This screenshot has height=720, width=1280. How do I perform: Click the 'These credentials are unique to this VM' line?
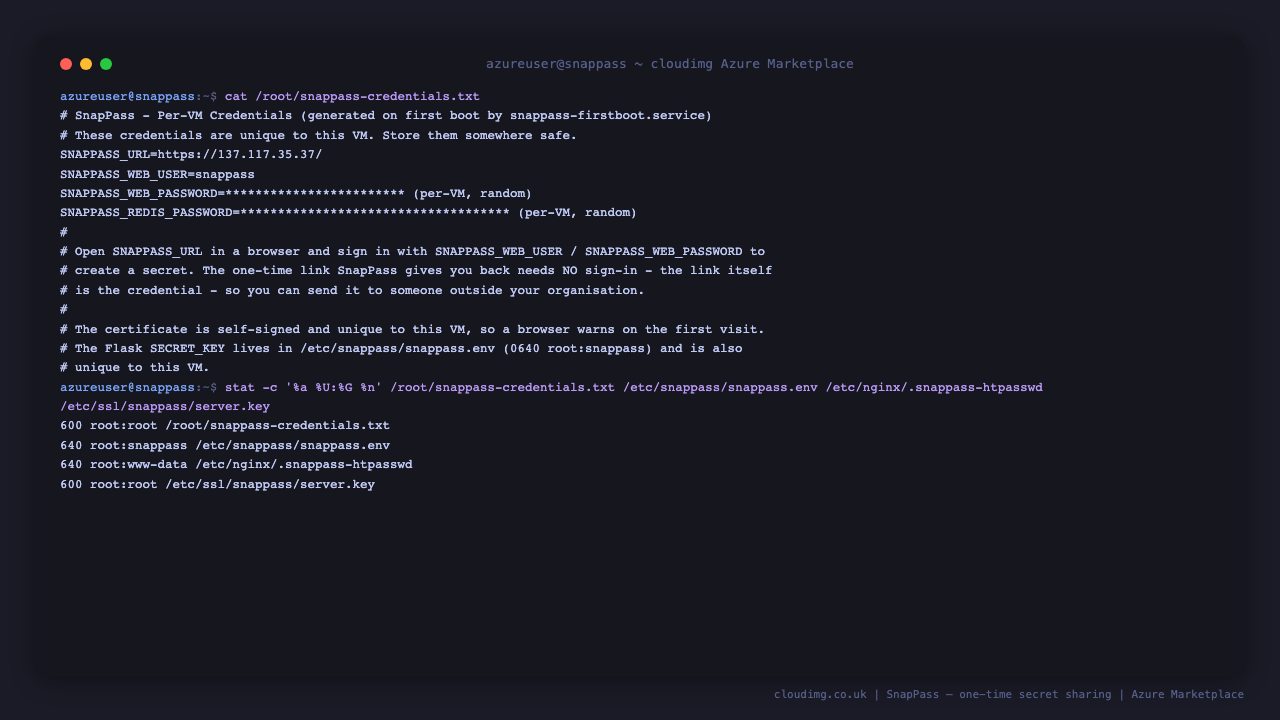[318, 135]
